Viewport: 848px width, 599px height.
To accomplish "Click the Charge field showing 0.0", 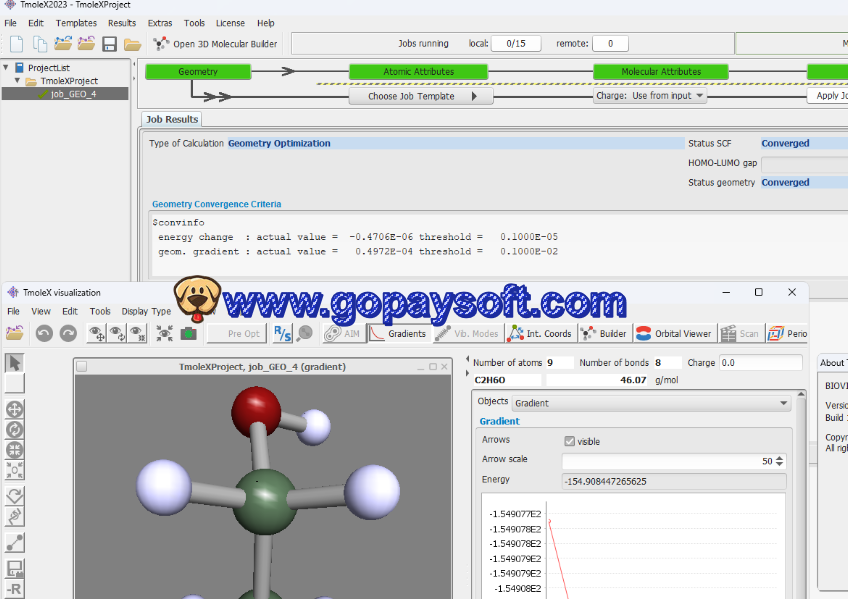I will coord(760,363).
